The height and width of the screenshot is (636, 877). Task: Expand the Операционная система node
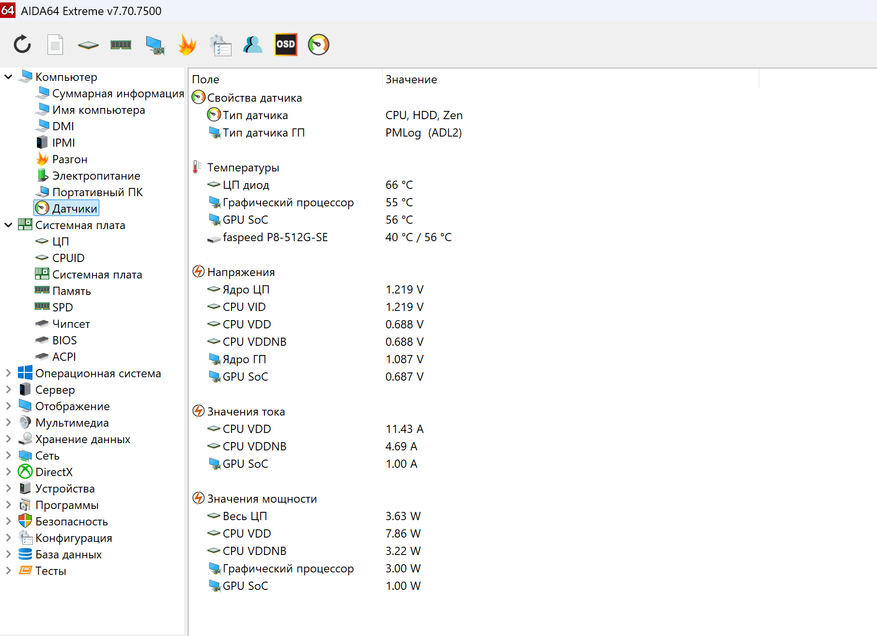click(x=9, y=373)
